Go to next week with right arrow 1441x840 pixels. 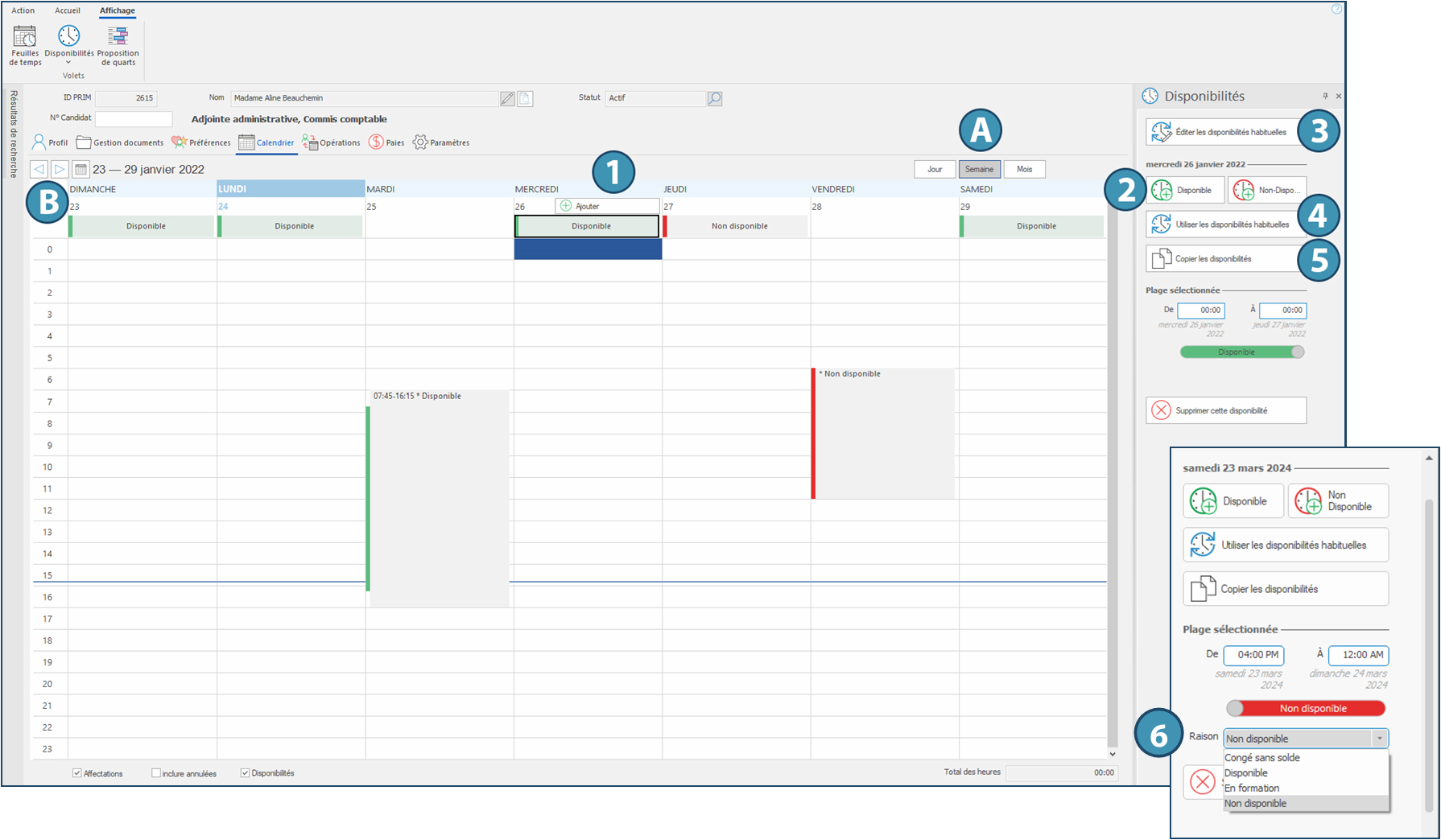[60, 169]
